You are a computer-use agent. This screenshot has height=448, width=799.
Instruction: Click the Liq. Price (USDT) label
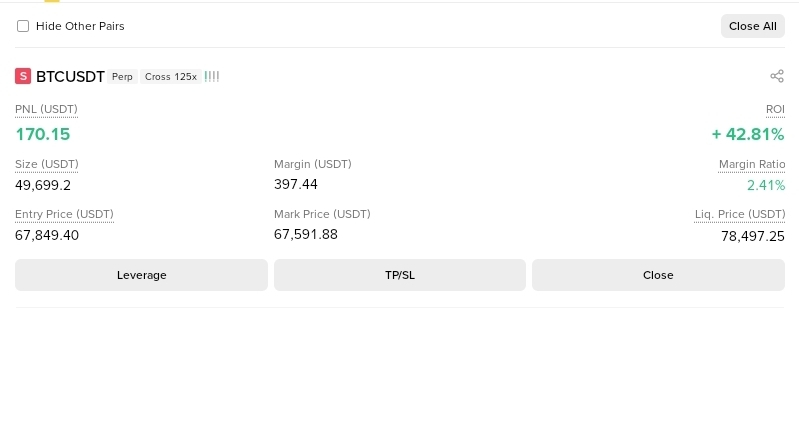click(740, 214)
